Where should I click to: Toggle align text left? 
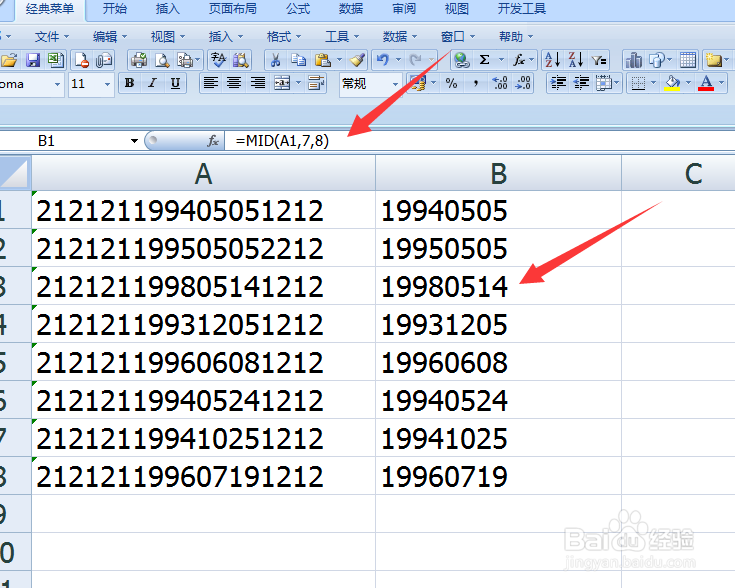pyautogui.click(x=210, y=83)
